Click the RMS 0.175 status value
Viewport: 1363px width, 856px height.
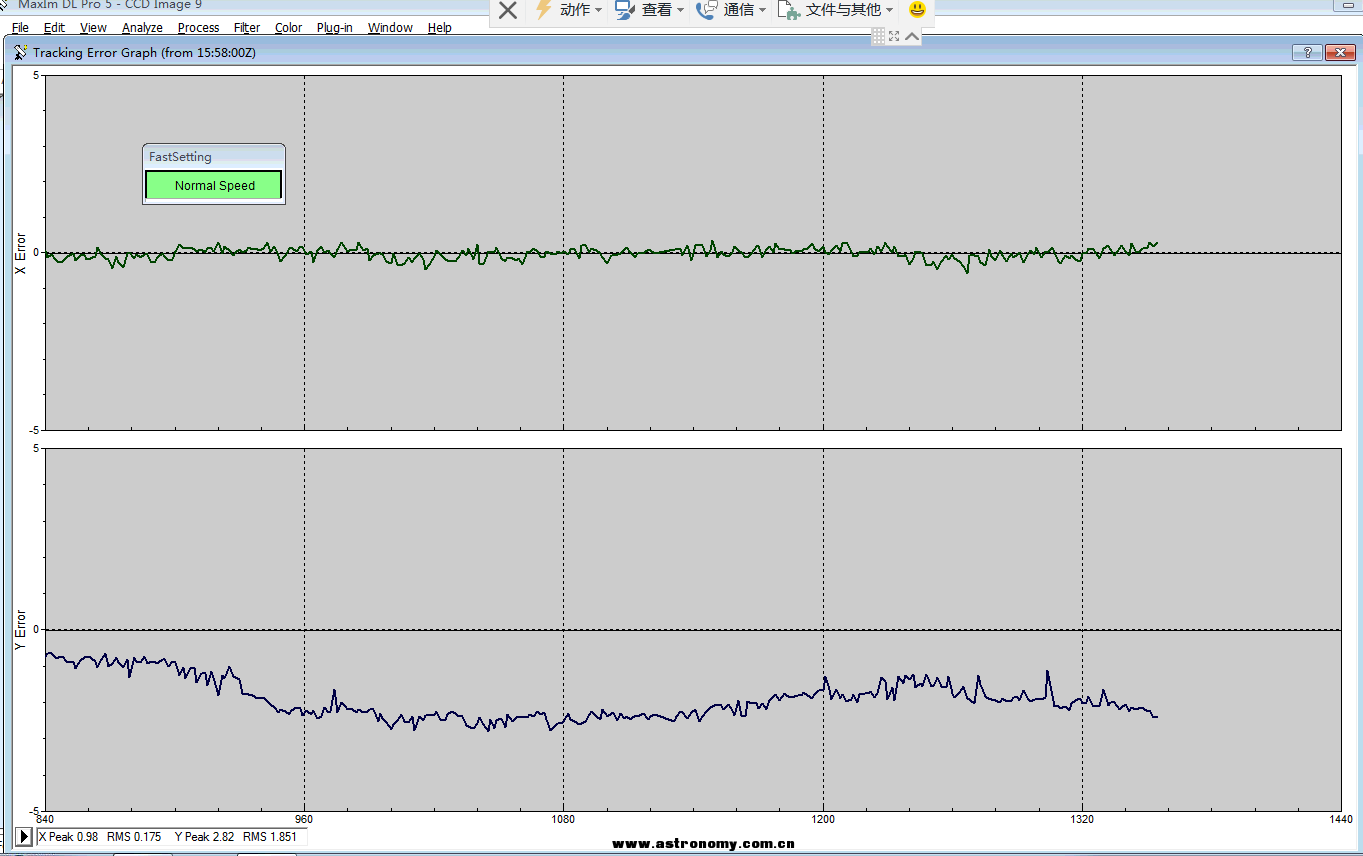[x=134, y=837]
